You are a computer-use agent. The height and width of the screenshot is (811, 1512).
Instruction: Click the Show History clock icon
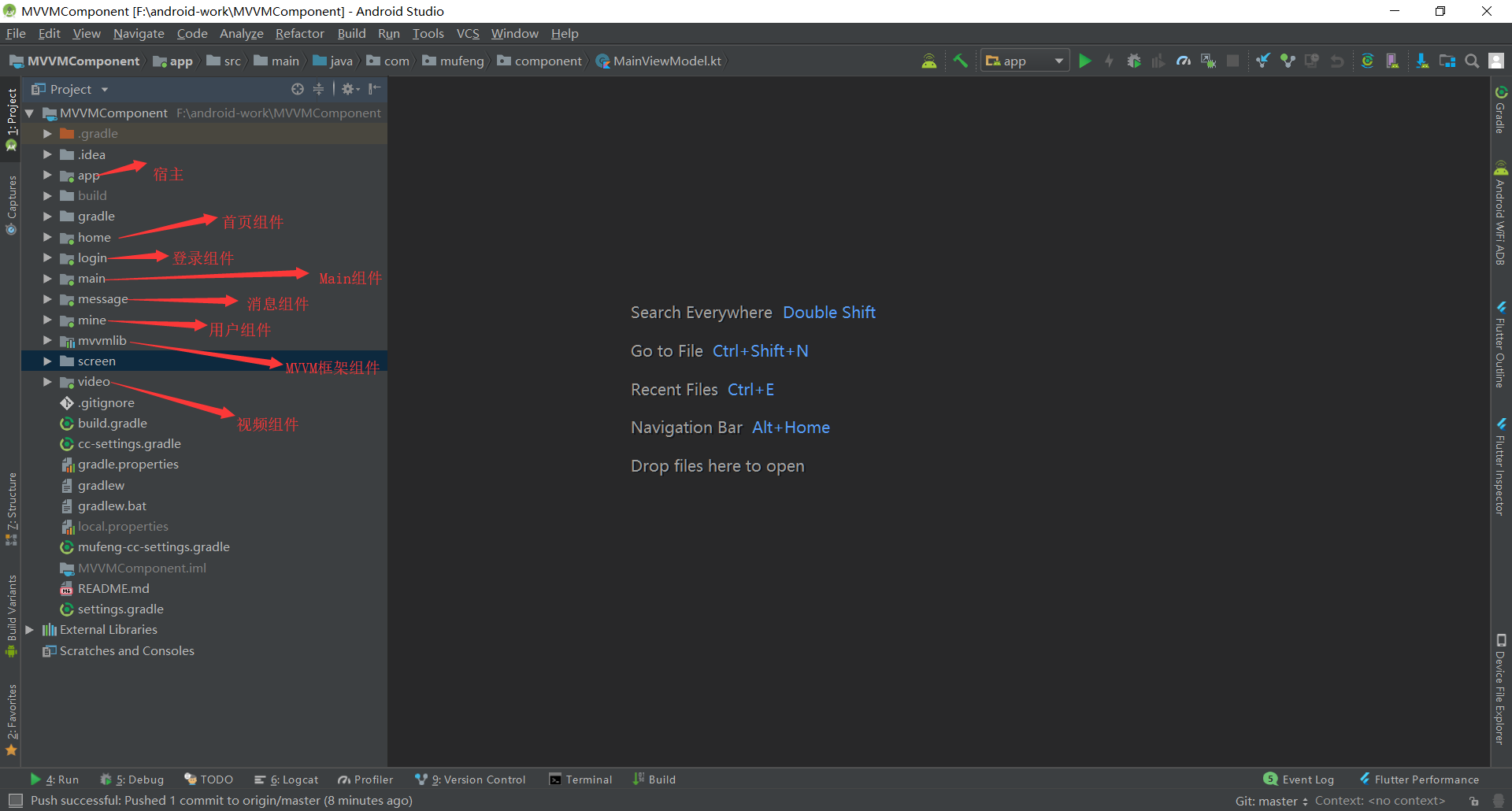pos(1312,61)
